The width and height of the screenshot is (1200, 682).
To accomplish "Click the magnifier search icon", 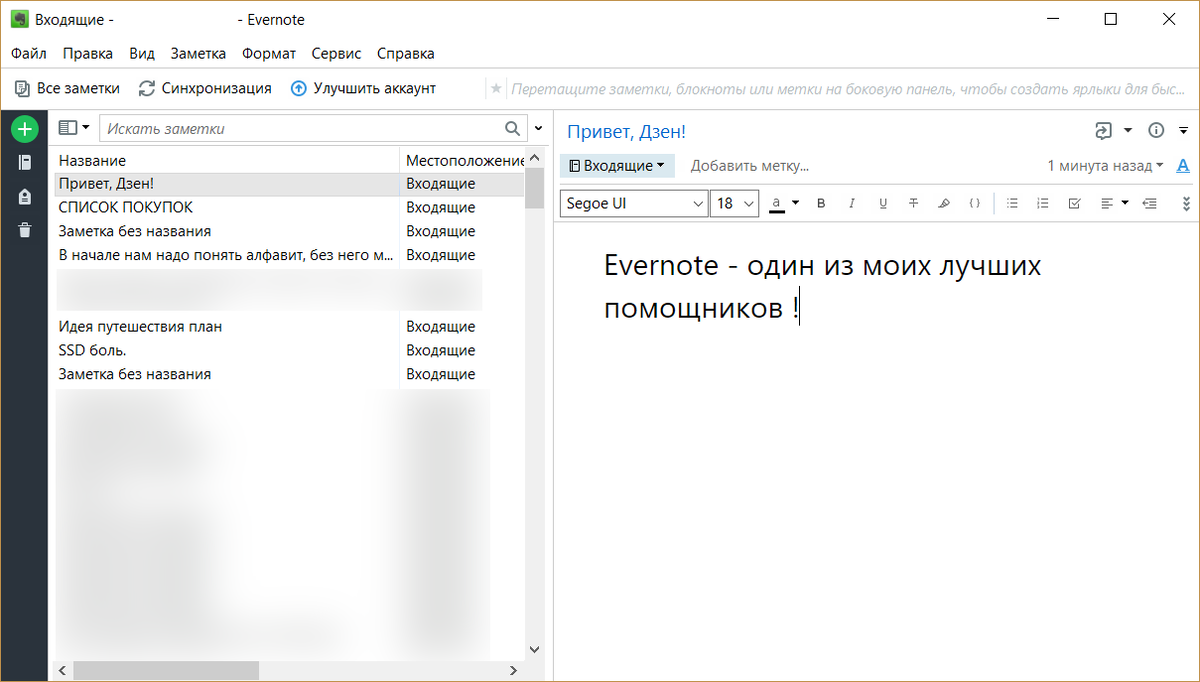I will 512,128.
